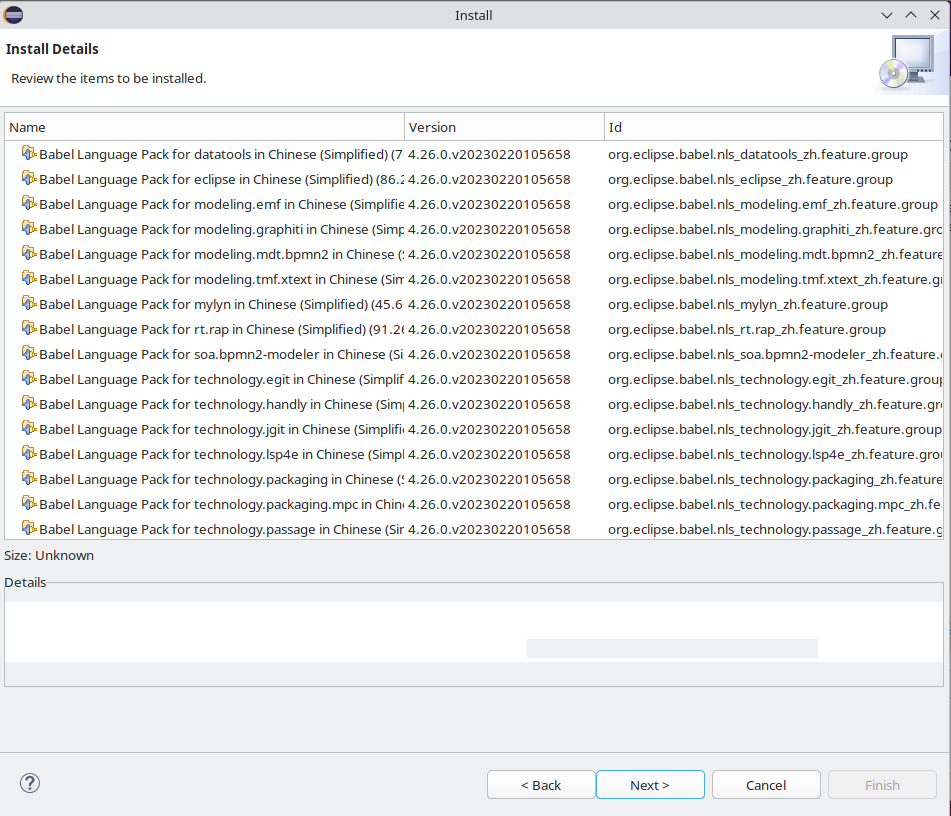Maximize the Install window with up chevron
The height and width of the screenshot is (816, 951).
pos(911,15)
